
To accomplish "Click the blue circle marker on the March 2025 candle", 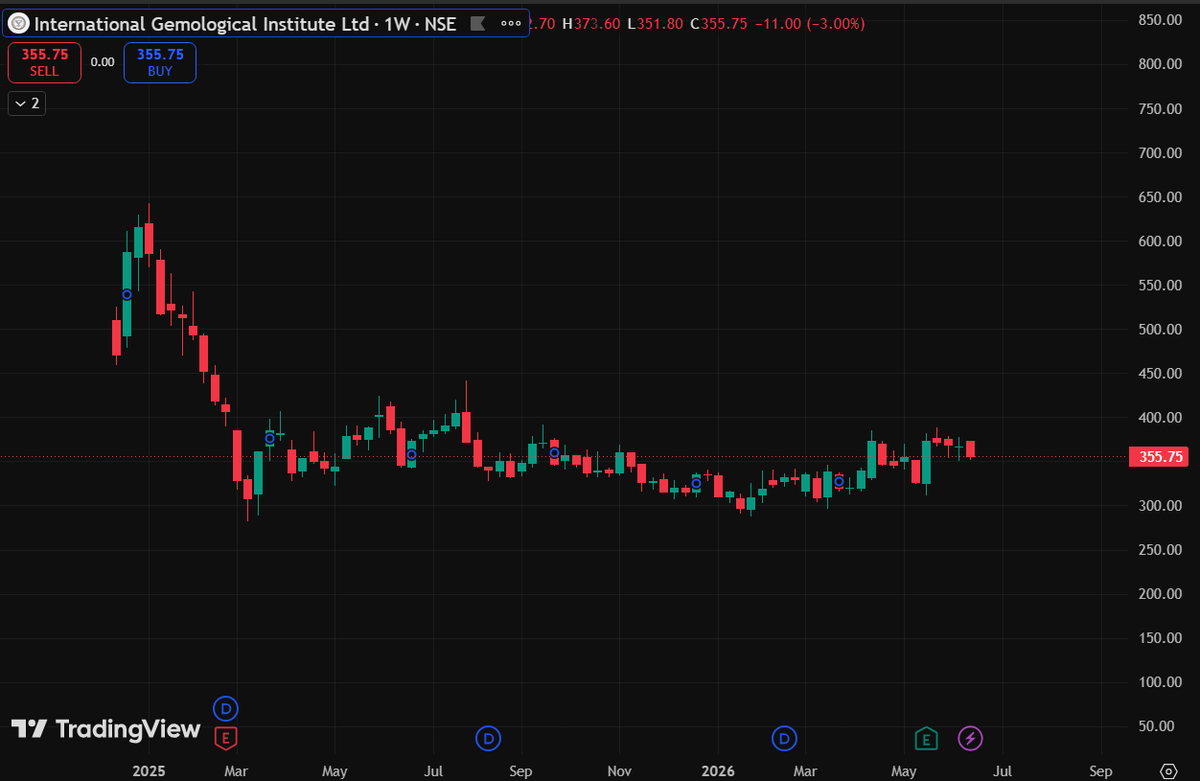I will (270, 438).
